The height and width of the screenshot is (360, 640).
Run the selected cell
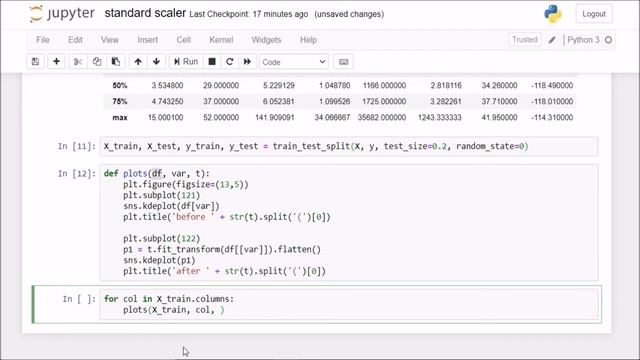click(186, 62)
